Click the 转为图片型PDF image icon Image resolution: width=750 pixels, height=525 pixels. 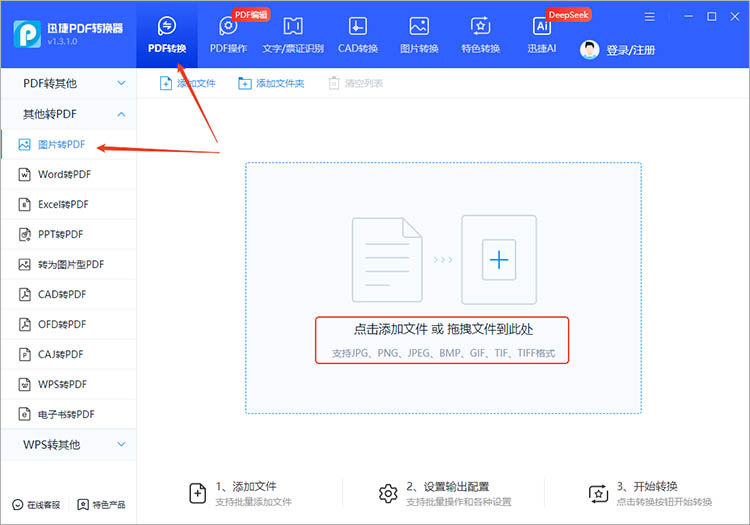(x=24, y=264)
